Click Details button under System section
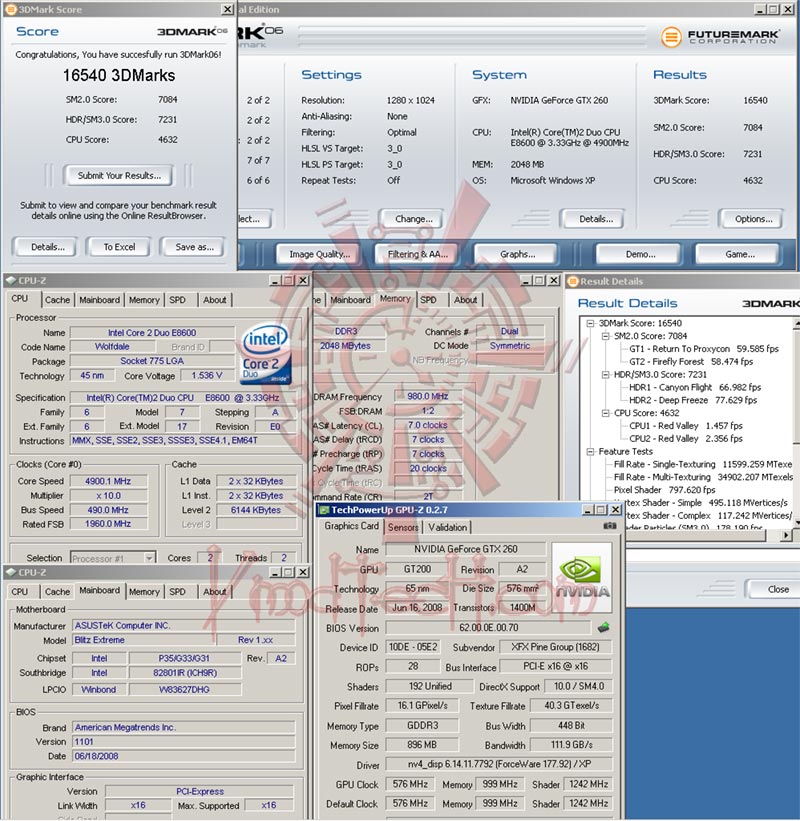 pyautogui.click(x=594, y=219)
